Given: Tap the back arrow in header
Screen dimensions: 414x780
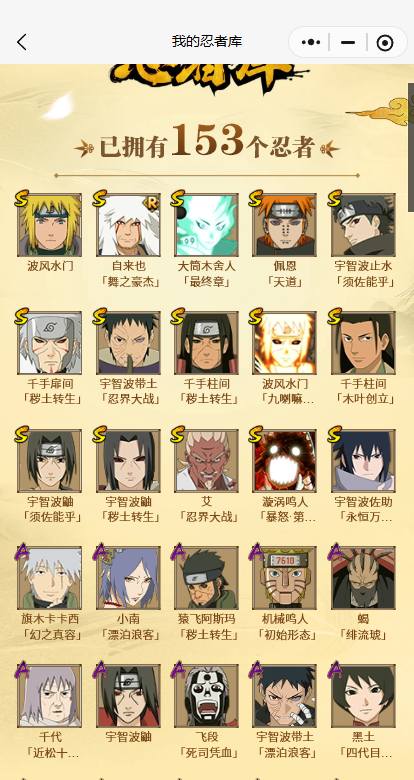Looking at the screenshot, I should tap(22, 42).
